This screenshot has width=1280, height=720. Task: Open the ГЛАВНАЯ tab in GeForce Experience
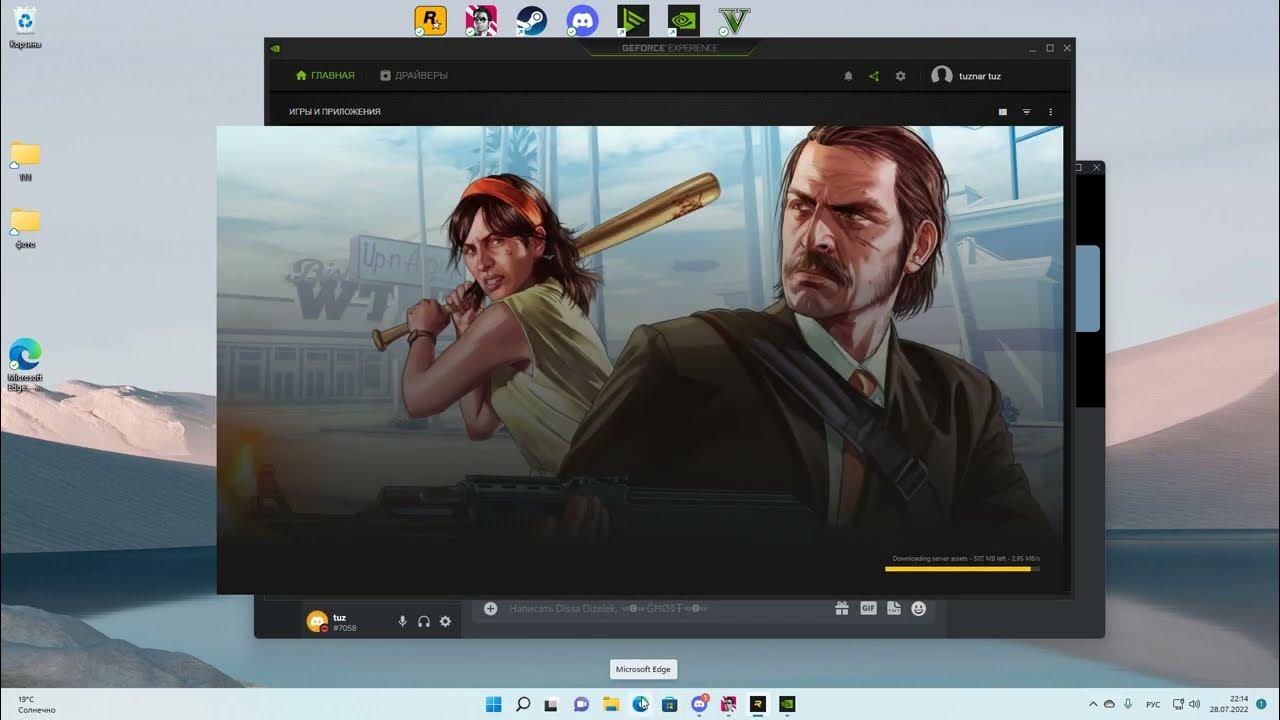pos(325,76)
